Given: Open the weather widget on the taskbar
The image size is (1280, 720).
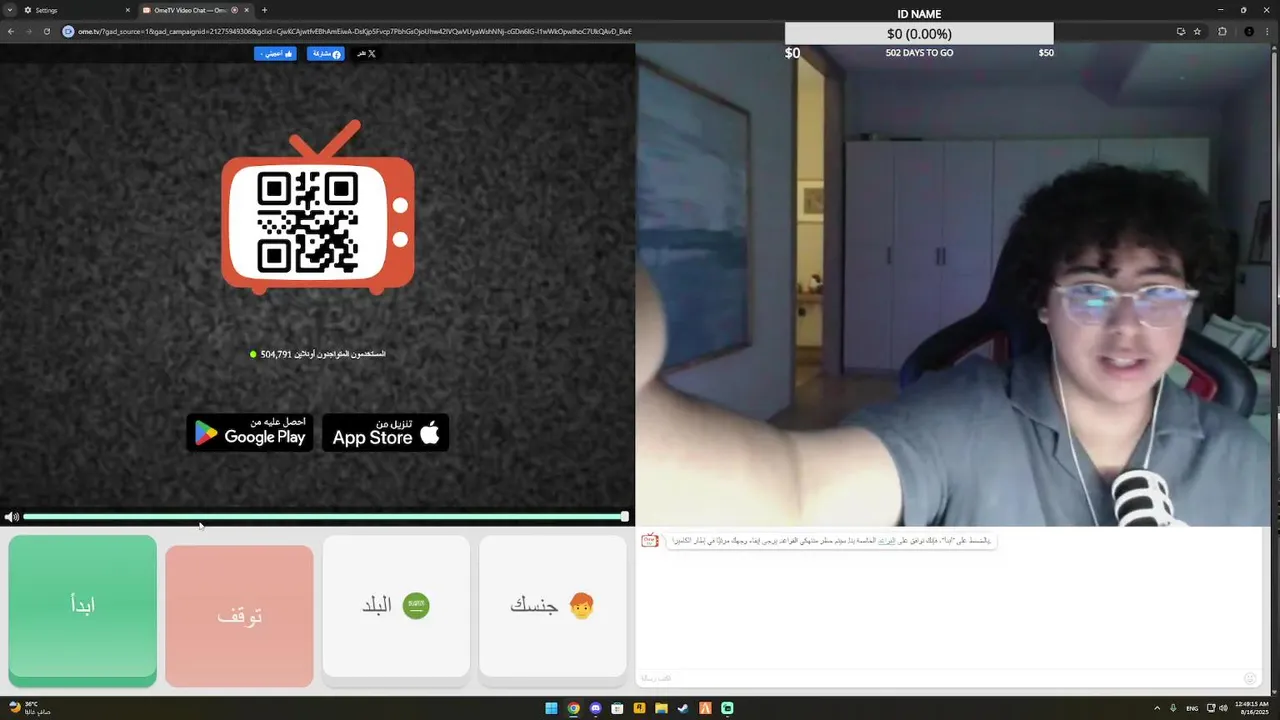Looking at the screenshot, I should click(x=29, y=708).
